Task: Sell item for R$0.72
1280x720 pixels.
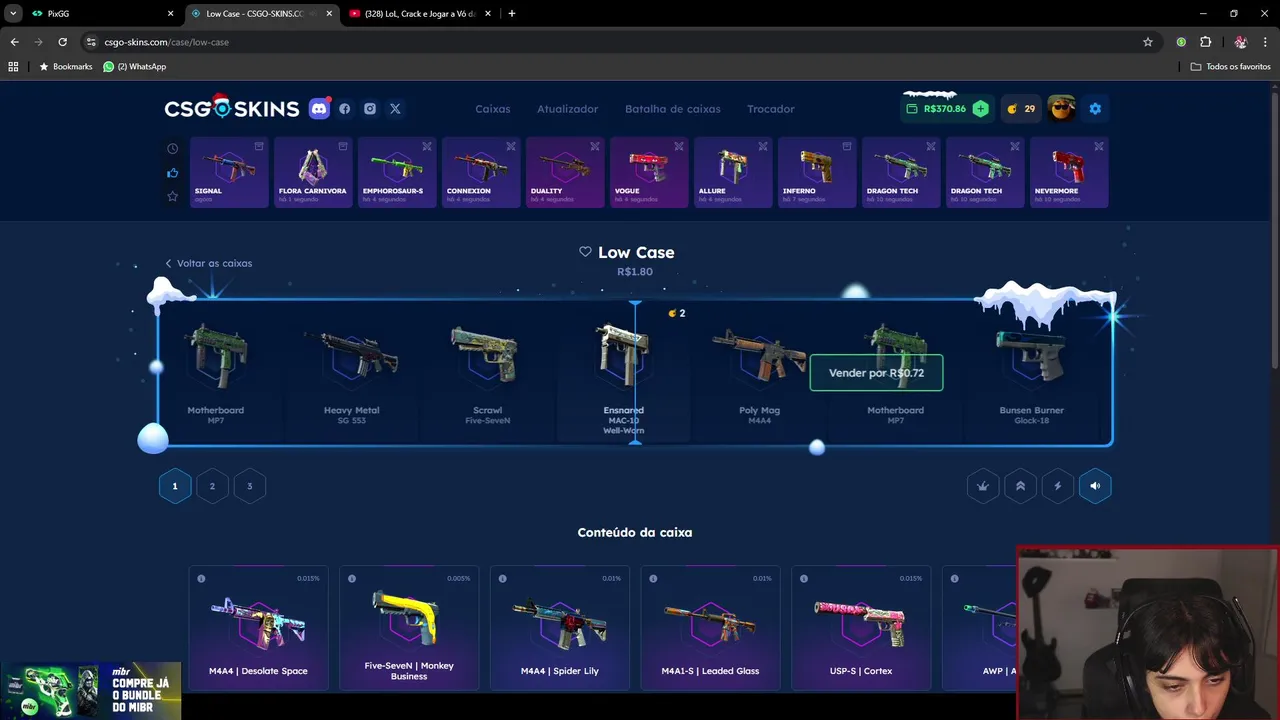Action: [876, 373]
